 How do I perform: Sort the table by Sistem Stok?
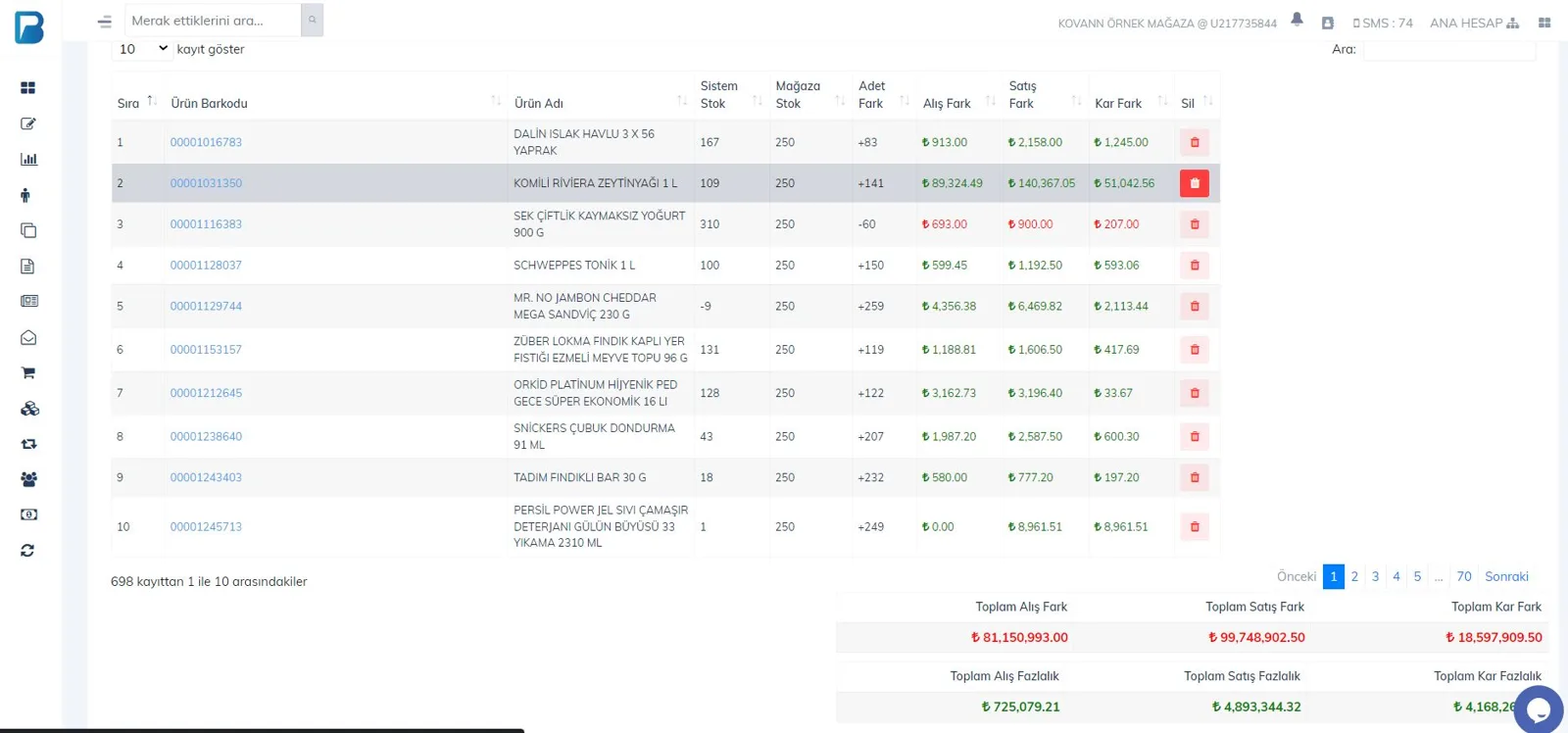pyautogui.click(x=730, y=95)
